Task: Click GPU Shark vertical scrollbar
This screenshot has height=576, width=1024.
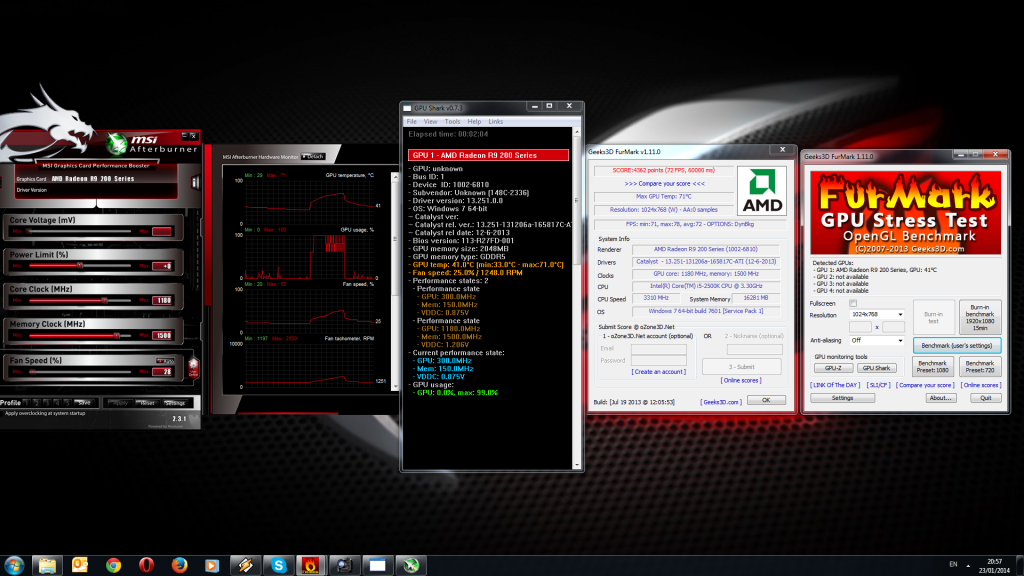Action: [x=577, y=298]
